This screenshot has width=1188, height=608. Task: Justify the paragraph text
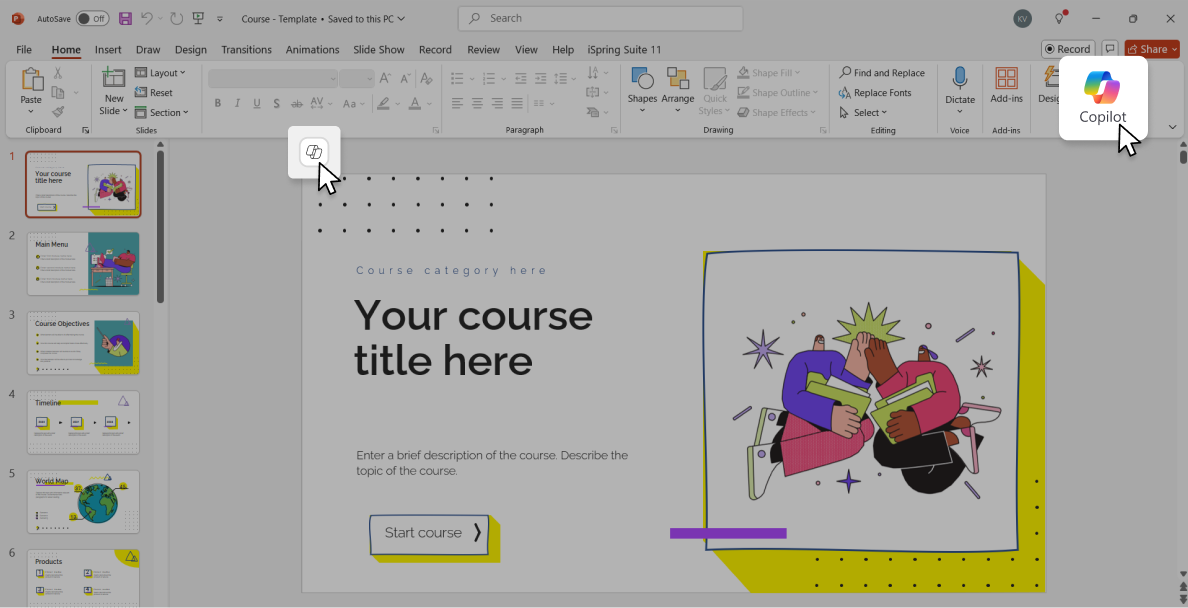517,103
